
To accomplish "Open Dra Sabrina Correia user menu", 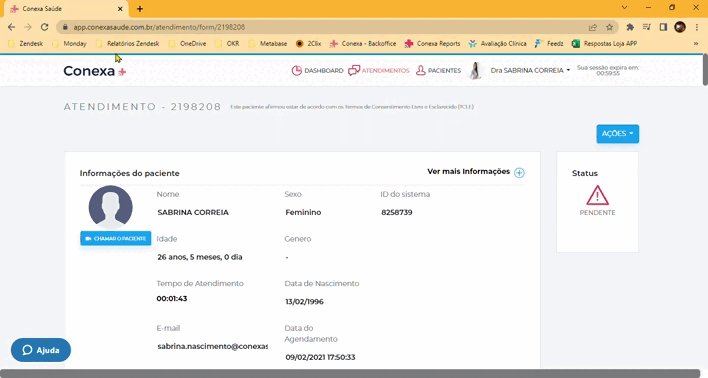I will point(530,70).
